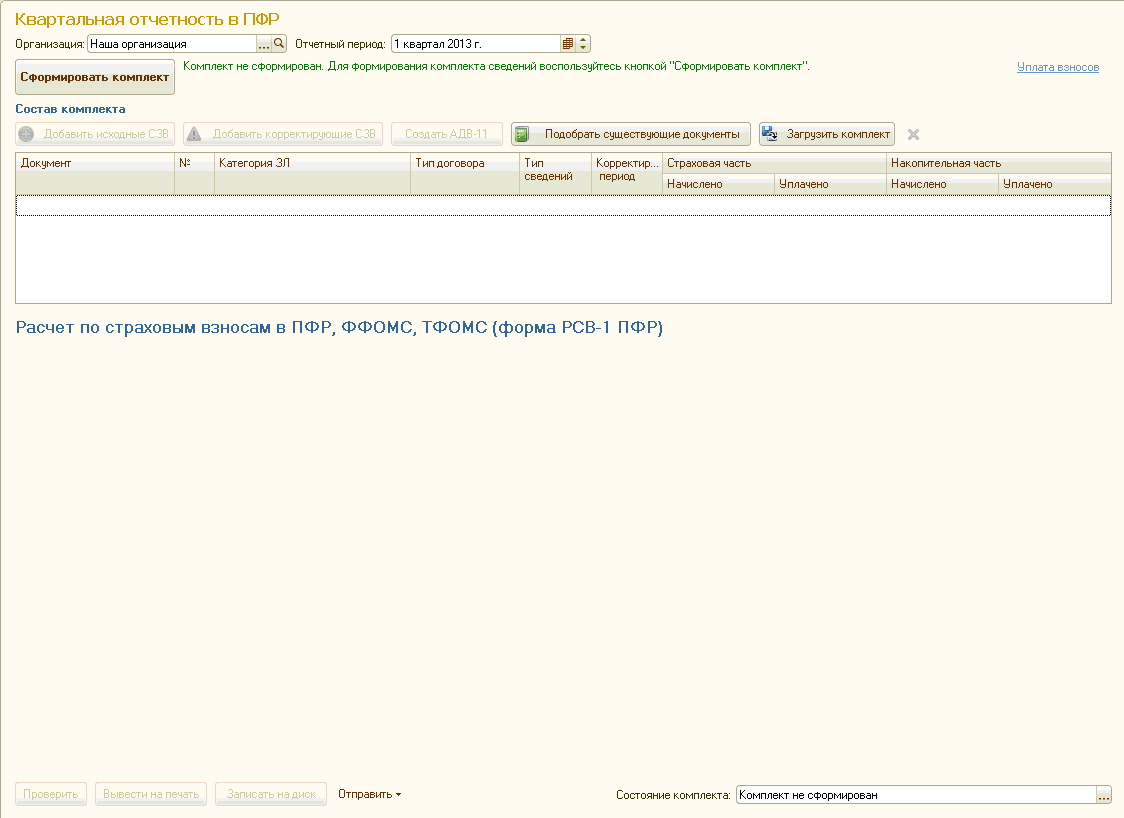Open the Уплата взносов link
Image resolution: width=1124 pixels, height=818 pixels.
tap(1057, 67)
